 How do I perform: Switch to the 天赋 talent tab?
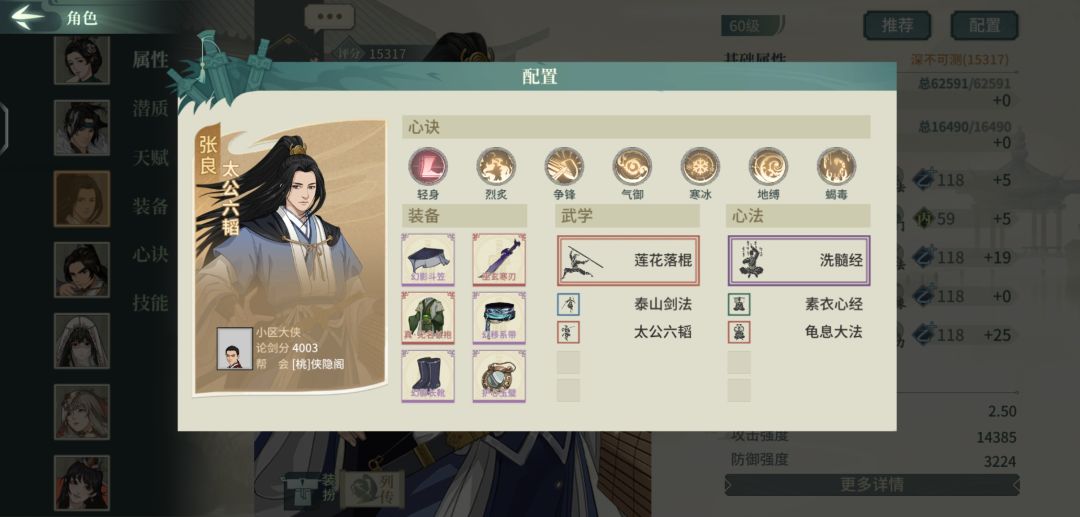150,158
